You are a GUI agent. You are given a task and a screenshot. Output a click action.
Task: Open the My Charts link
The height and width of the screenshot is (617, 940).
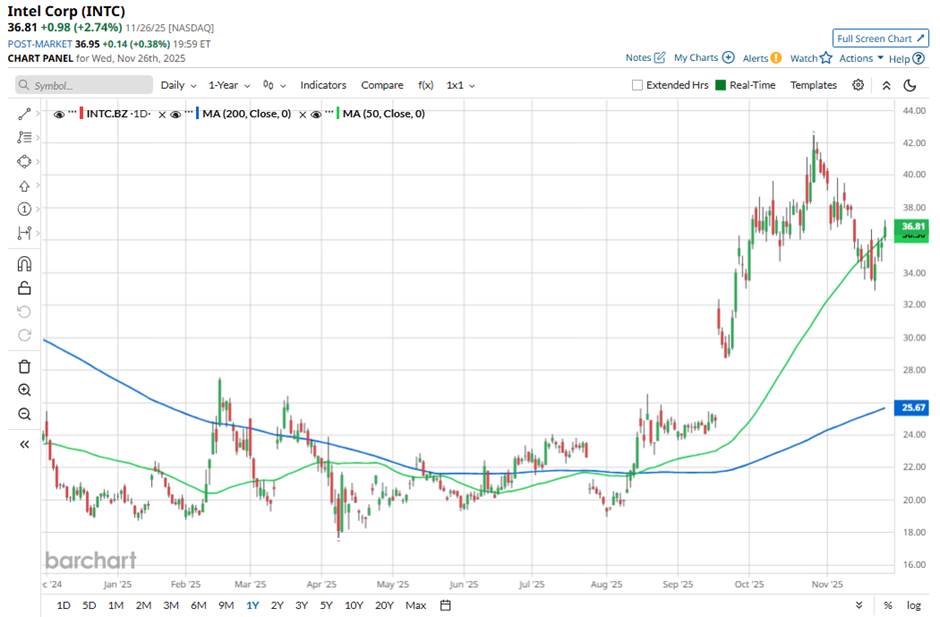pyautogui.click(x=704, y=58)
